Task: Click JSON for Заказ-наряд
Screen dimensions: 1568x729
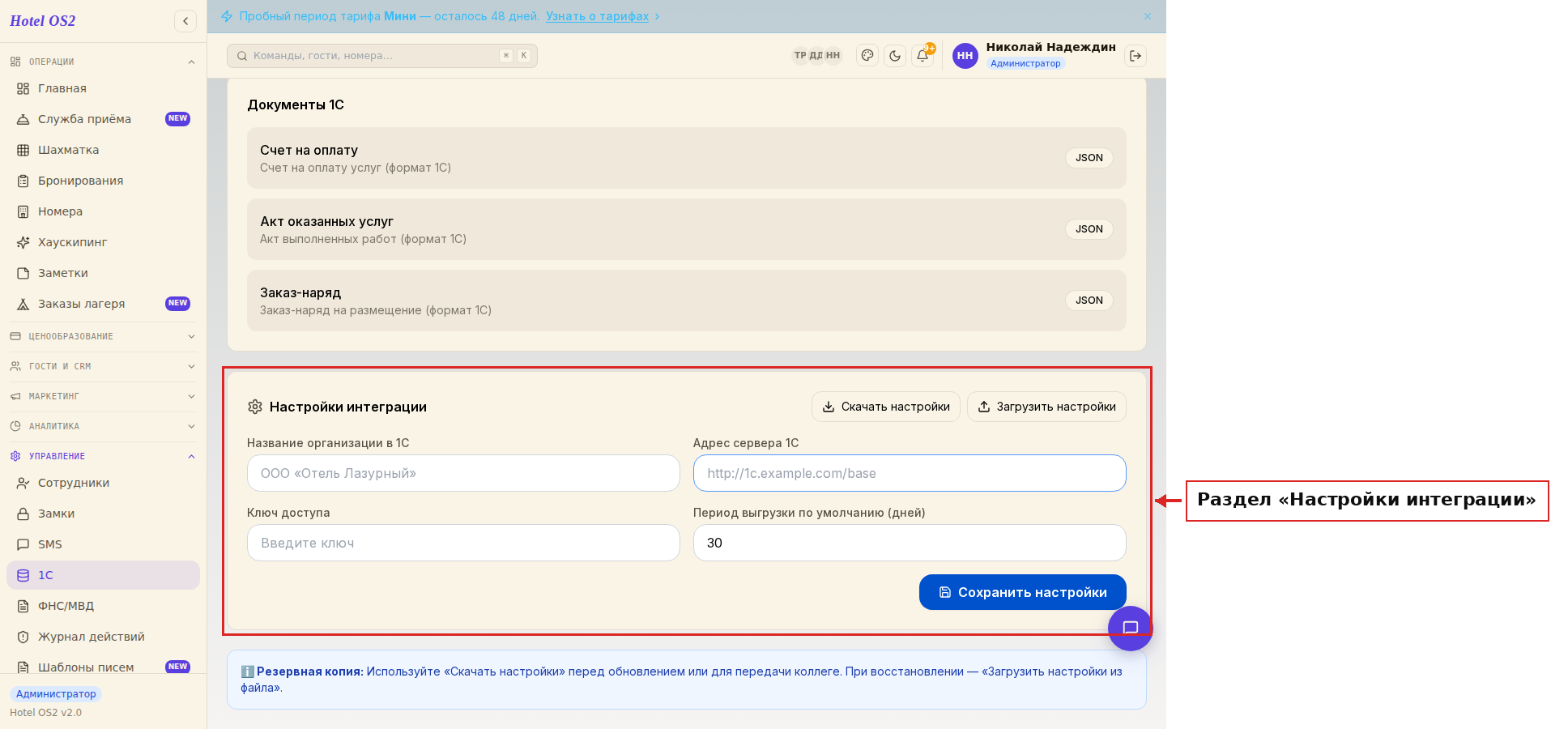Action: click(1089, 301)
